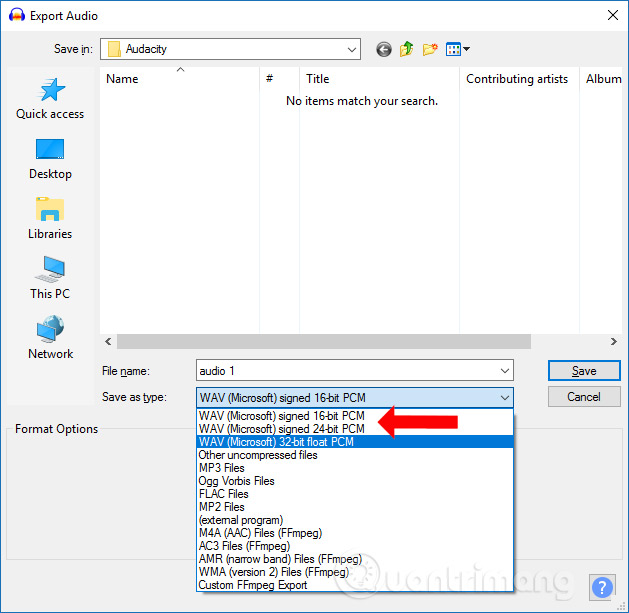Open This PC location
Screen dimensions: 629x613
tap(50, 278)
